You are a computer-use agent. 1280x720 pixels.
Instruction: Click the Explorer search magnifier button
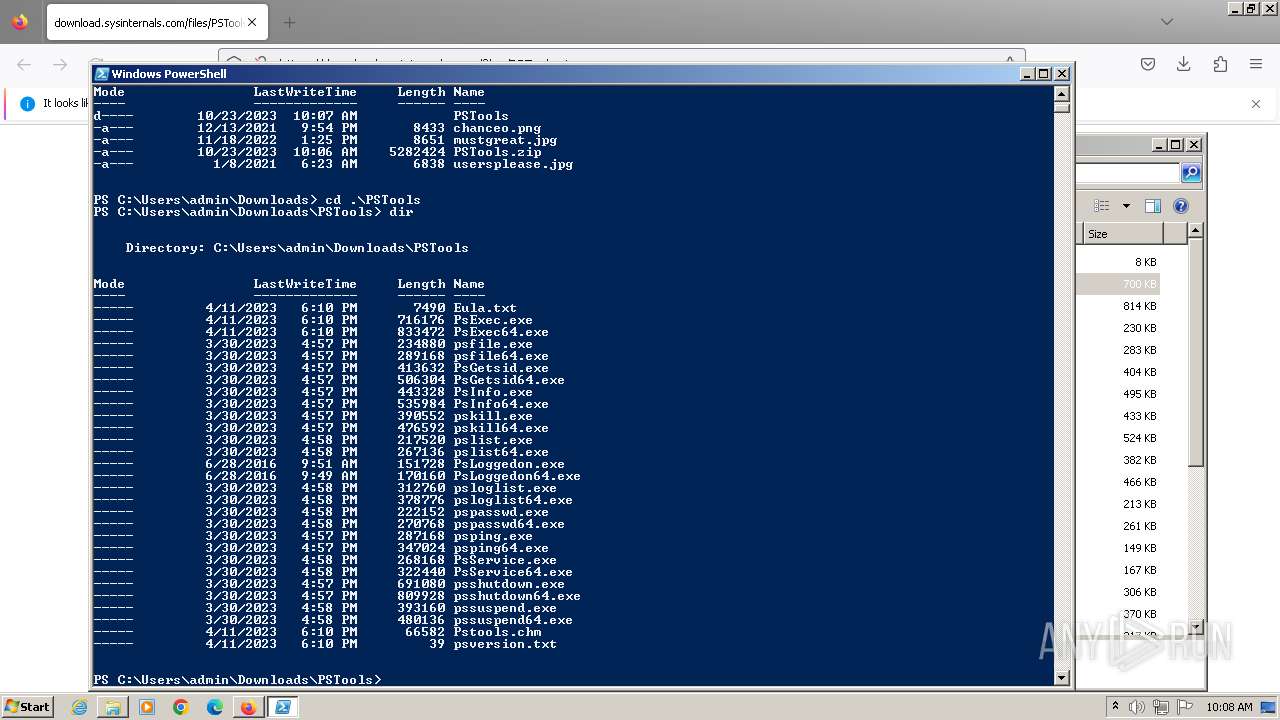(x=1190, y=173)
